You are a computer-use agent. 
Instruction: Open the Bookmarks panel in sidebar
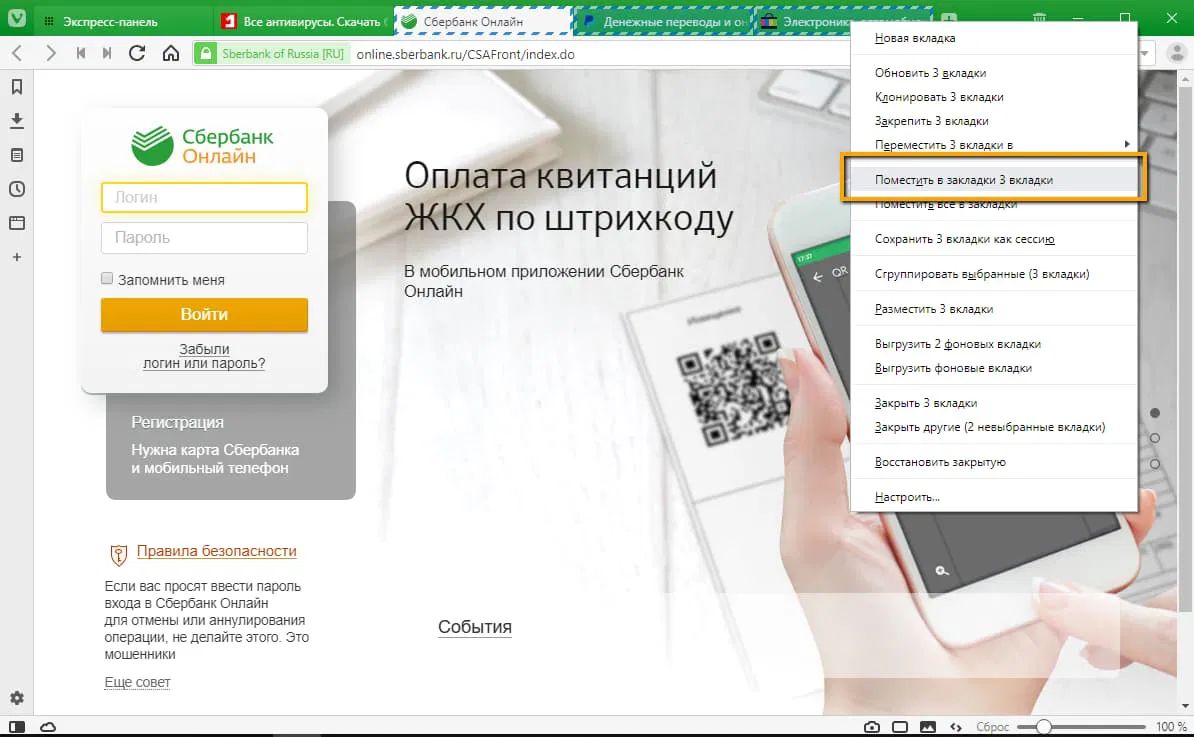17,87
